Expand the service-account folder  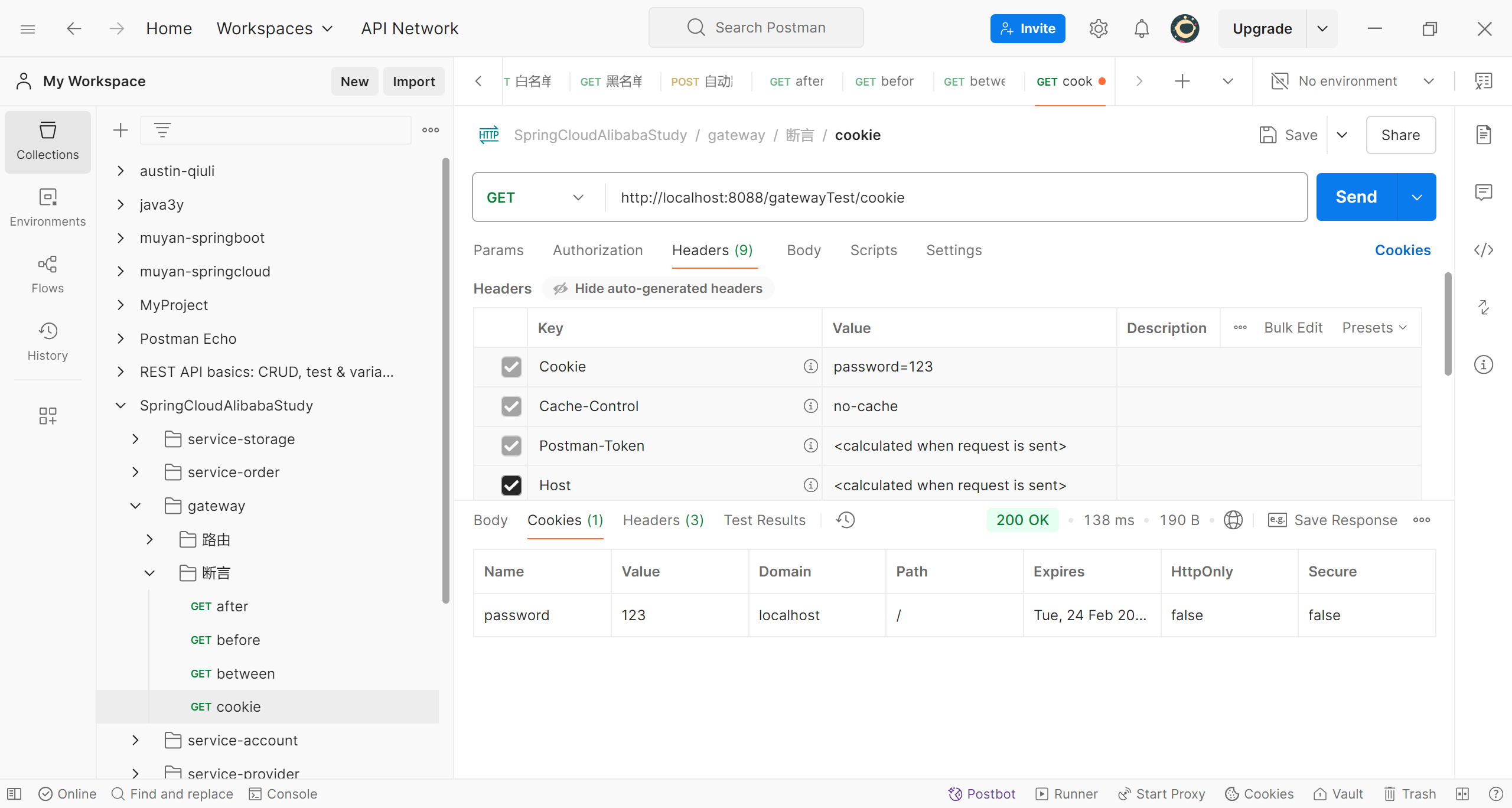(x=136, y=740)
